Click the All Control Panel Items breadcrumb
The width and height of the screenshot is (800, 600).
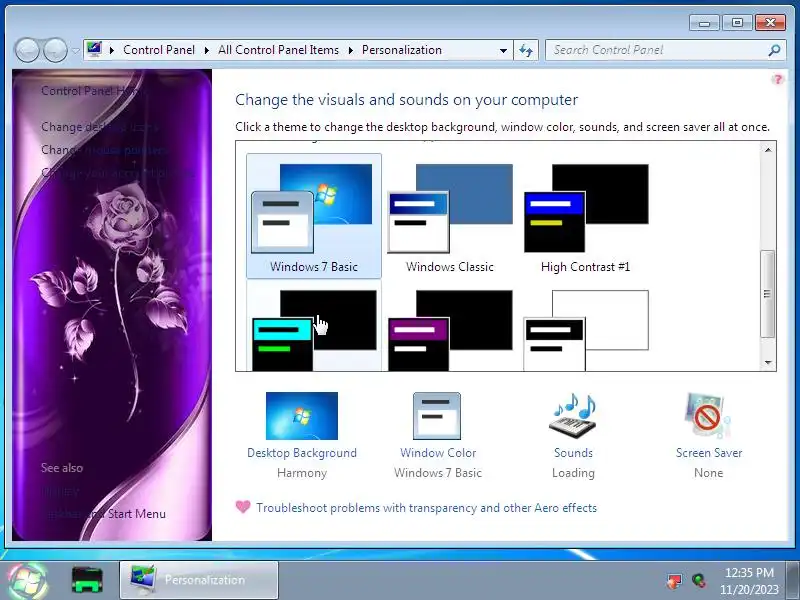click(279, 50)
